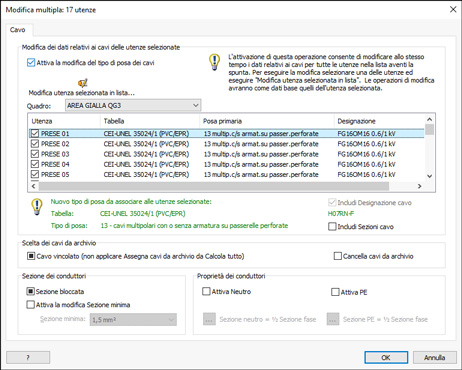Uncheck the PRESE 02 row checkbox
462x370 pixels.
coord(35,144)
